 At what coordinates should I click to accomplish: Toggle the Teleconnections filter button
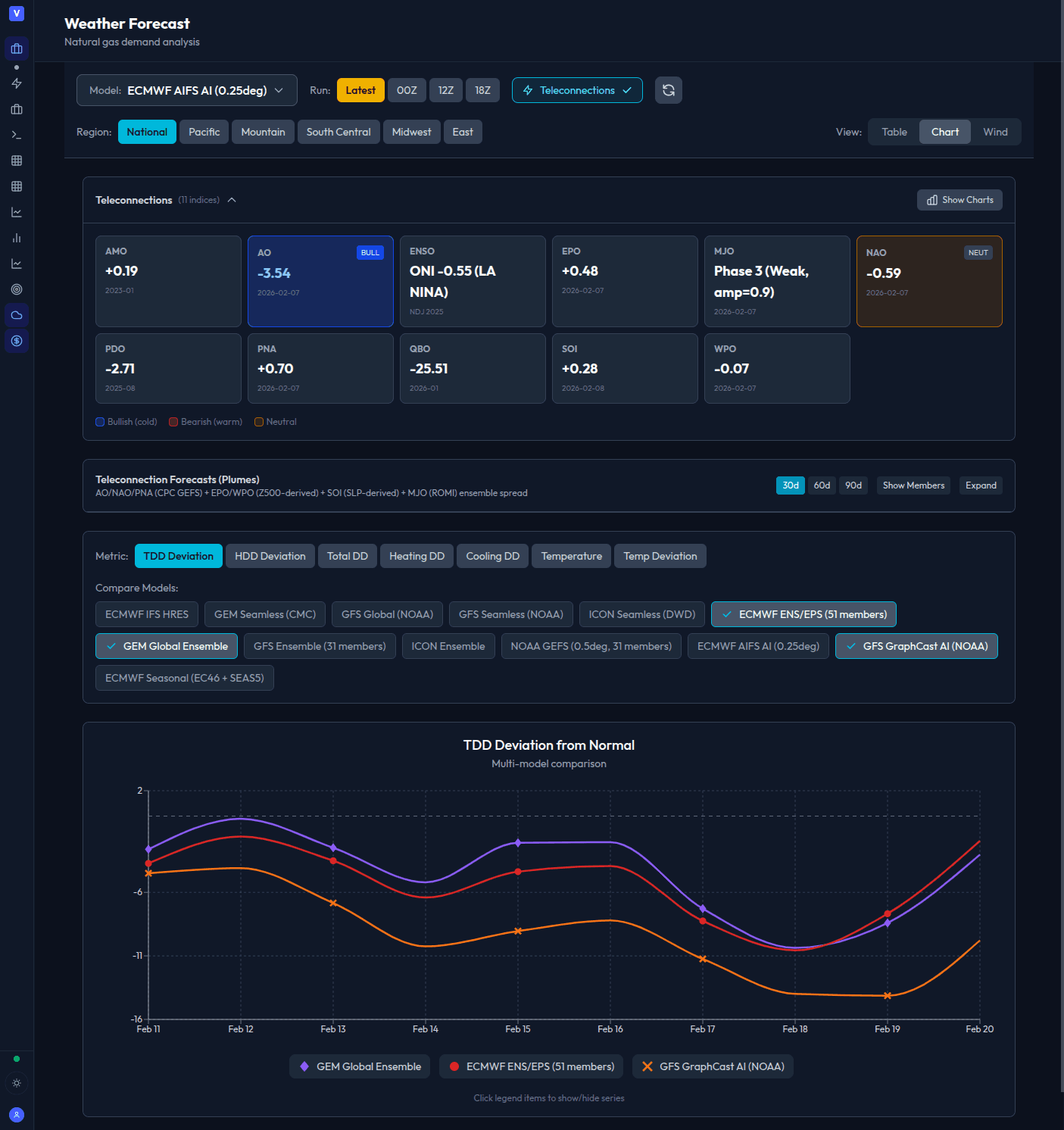point(577,90)
